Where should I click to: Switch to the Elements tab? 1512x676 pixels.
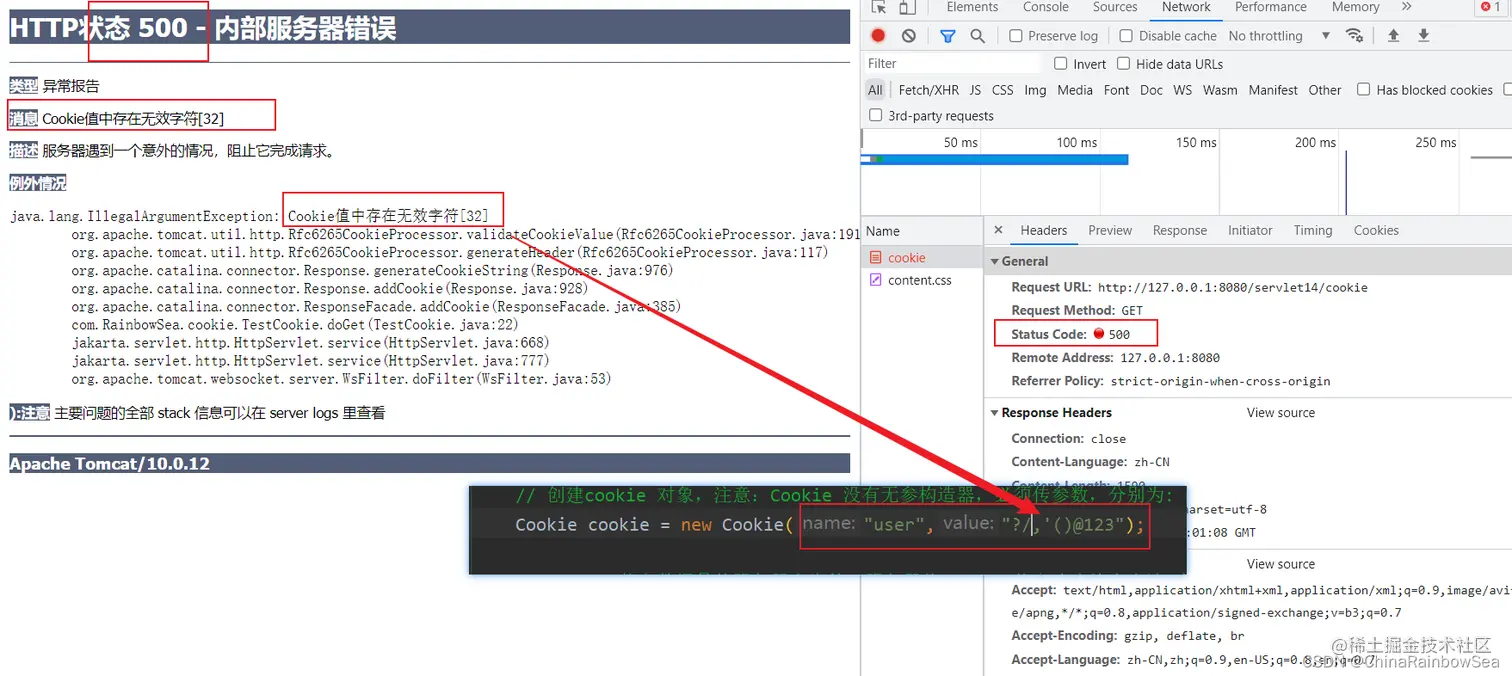click(972, 7)
